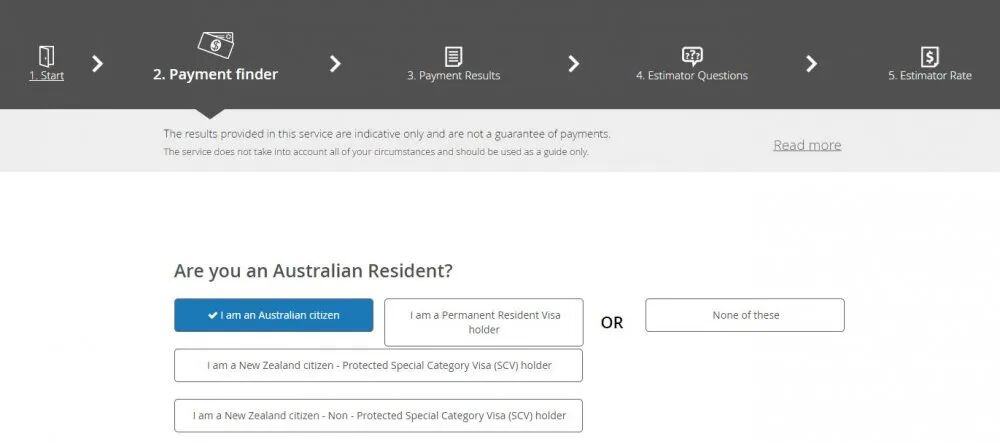Open the '2. Payment finder' step label
Viewport: 1000px width, 444px height.
(215, 74)
